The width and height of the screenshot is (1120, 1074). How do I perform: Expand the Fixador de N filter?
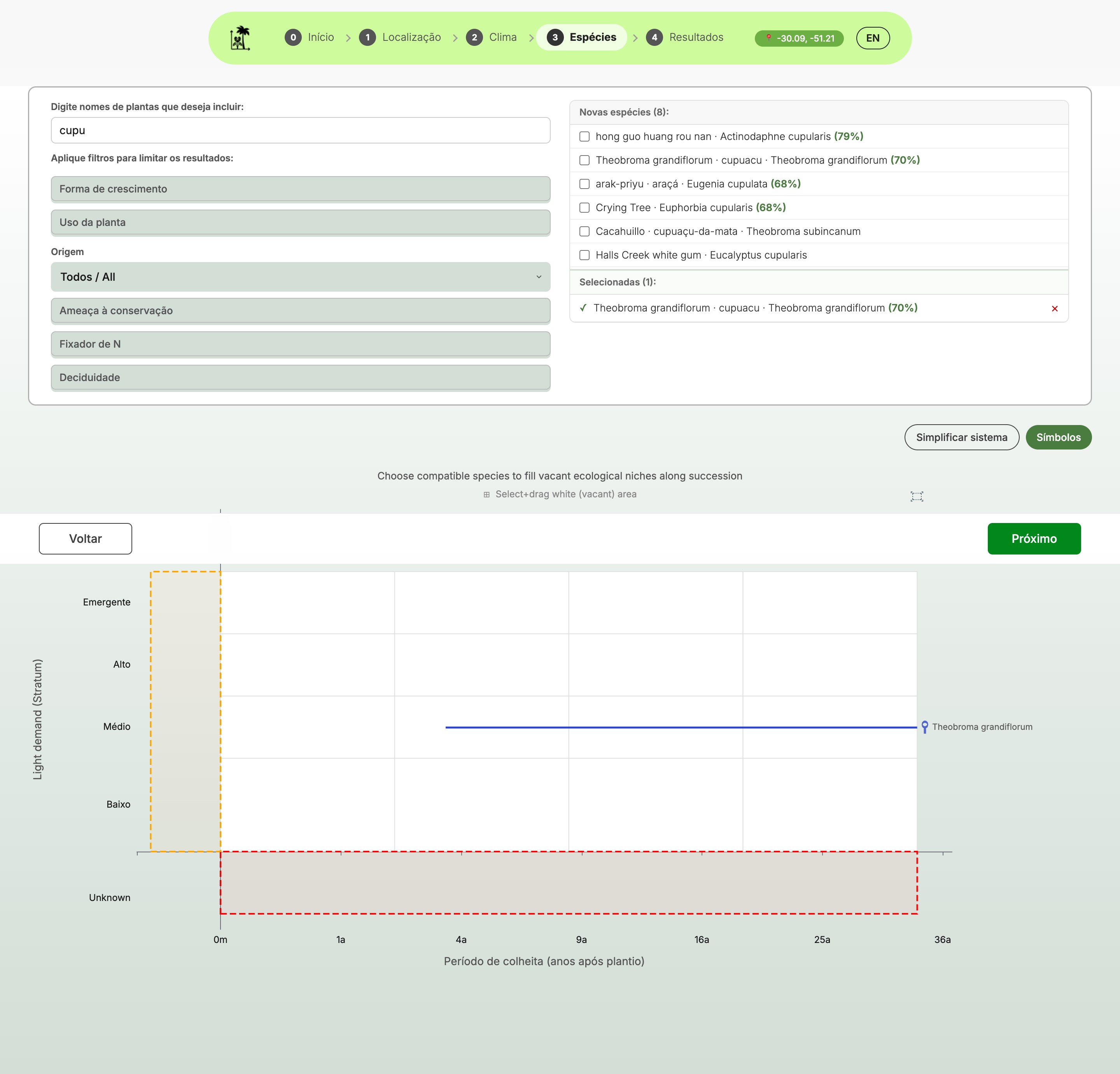301,344
